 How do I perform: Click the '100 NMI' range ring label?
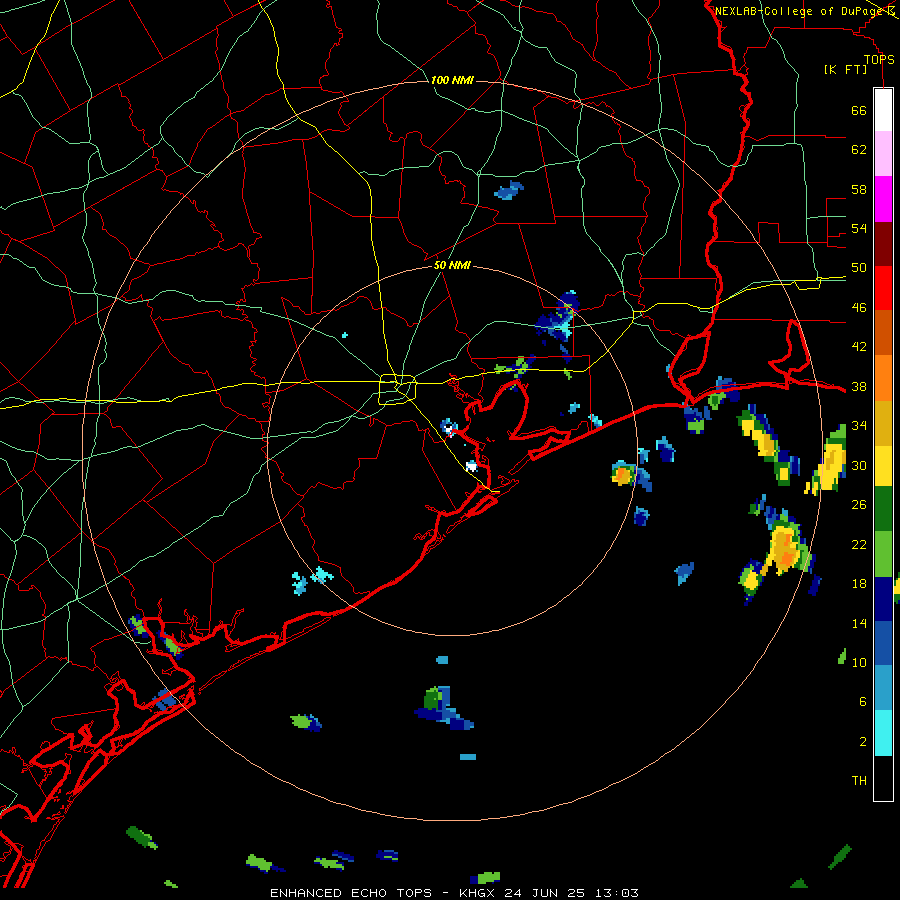(452, 80)
